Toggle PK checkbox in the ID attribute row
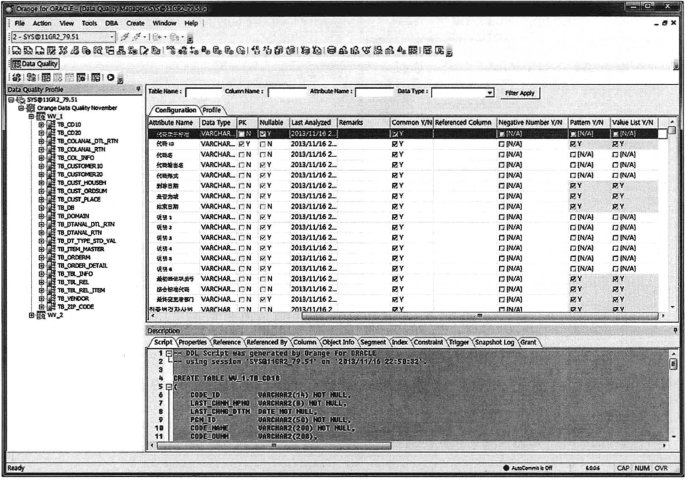The height and width of the screenshot is (480, 691). point(241,144)
